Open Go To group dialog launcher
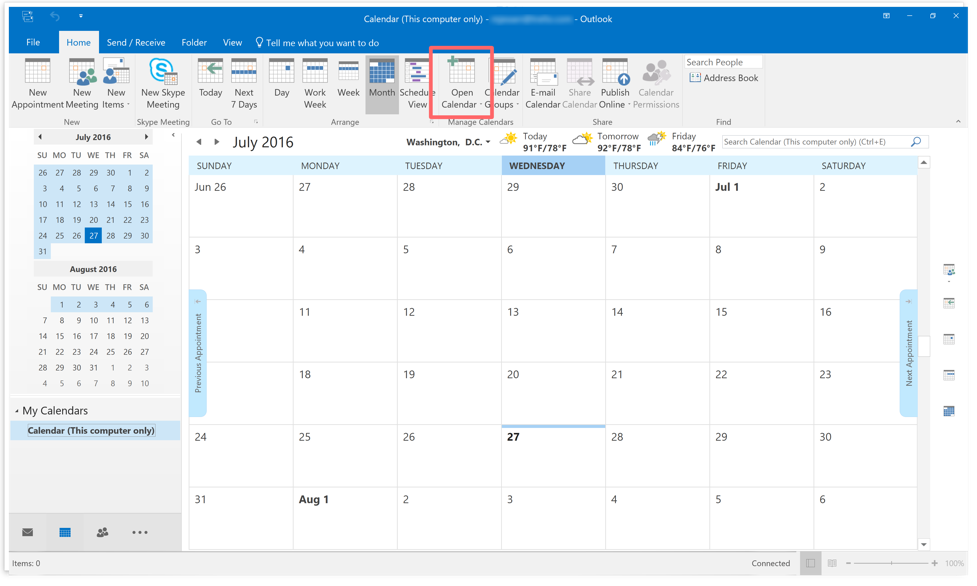The width and height of the screenshot is (977, 586). click(x=255, y=122)
